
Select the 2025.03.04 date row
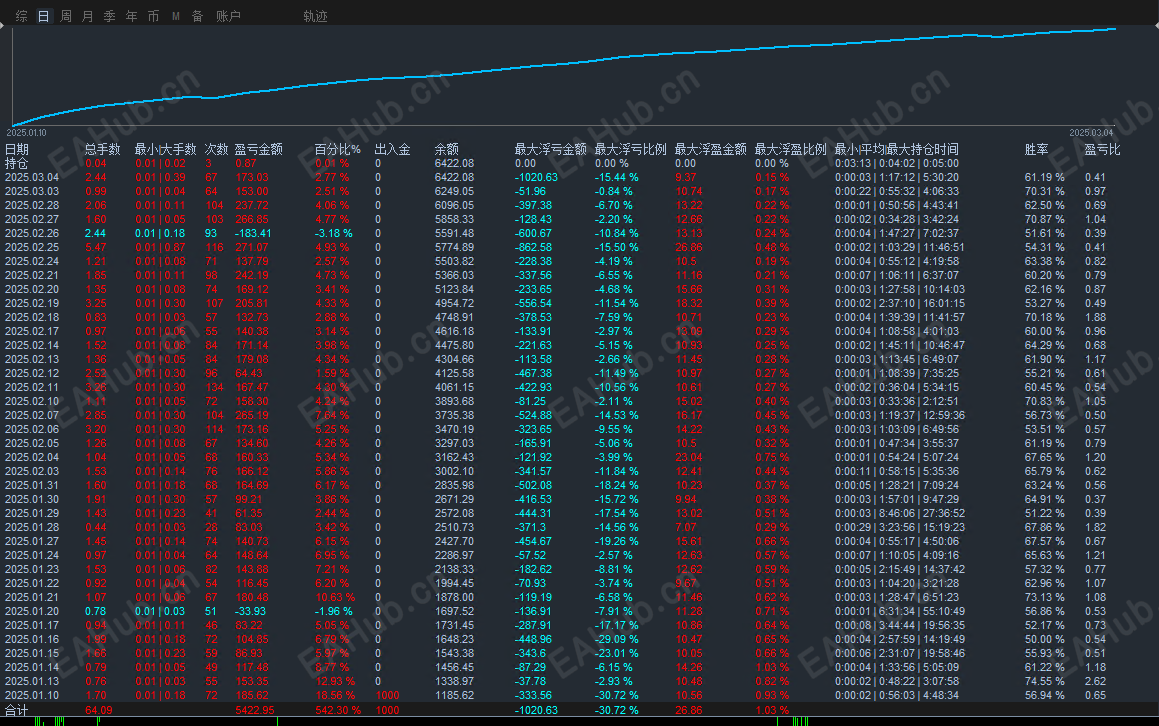point(32,177)
